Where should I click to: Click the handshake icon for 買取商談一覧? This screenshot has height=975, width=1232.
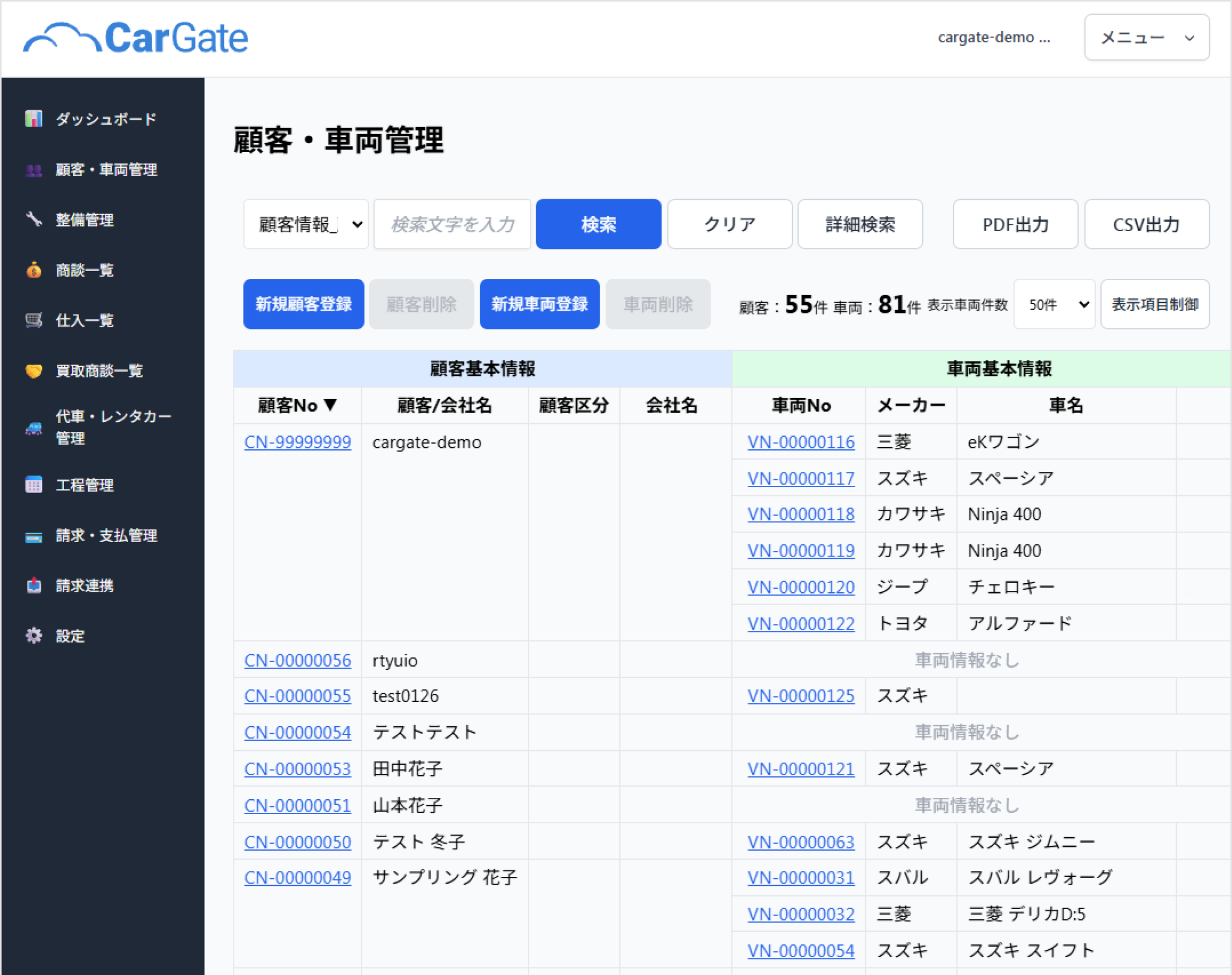tap(34, 371)
